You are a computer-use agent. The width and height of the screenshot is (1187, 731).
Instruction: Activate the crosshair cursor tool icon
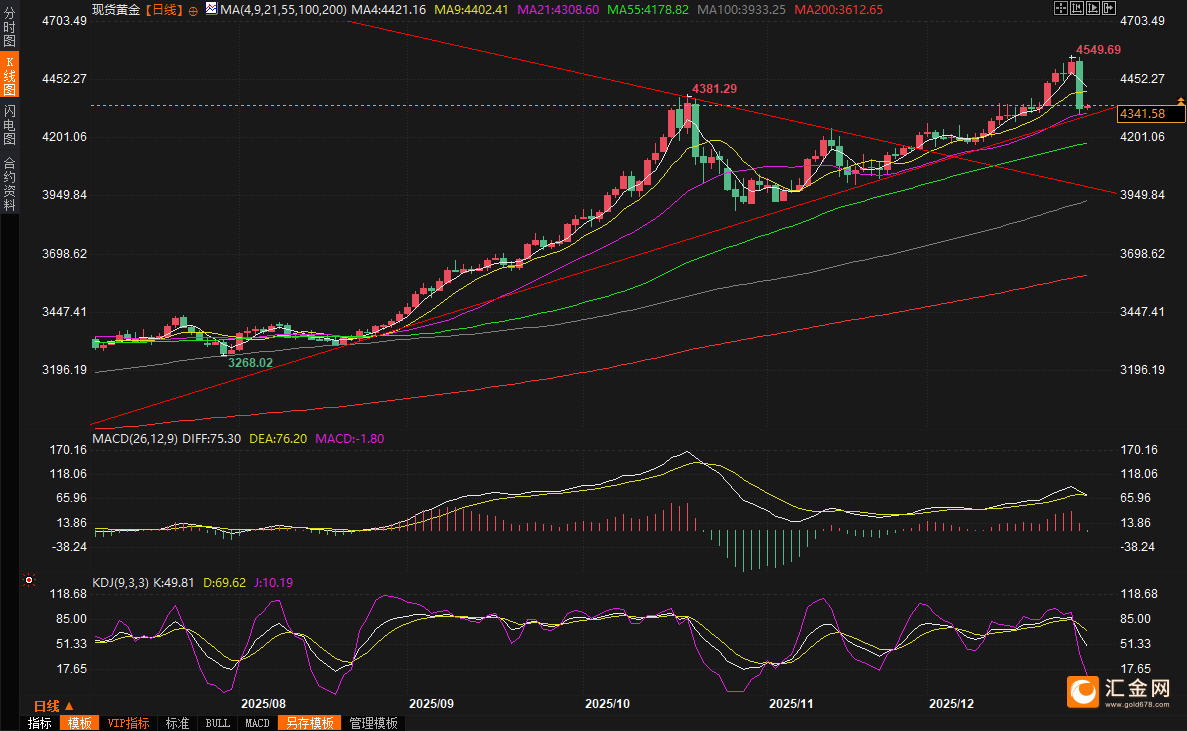[1061, 8]
